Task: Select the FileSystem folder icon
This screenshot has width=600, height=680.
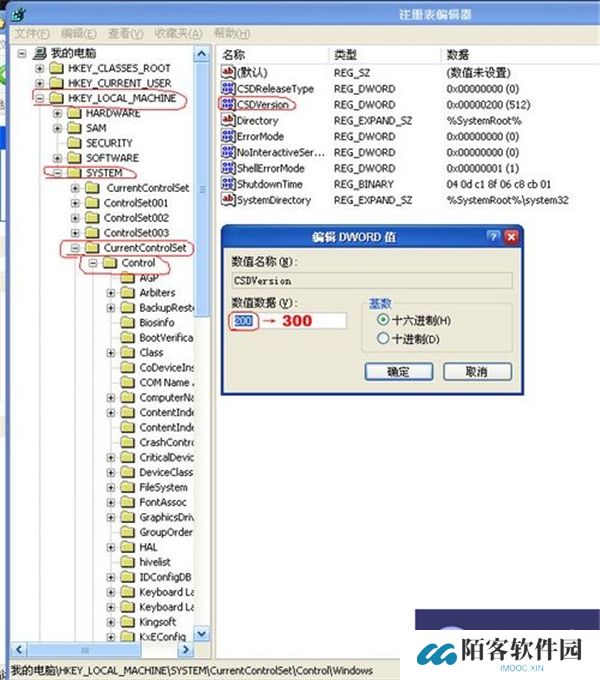Action: click(x=128, y=487)
